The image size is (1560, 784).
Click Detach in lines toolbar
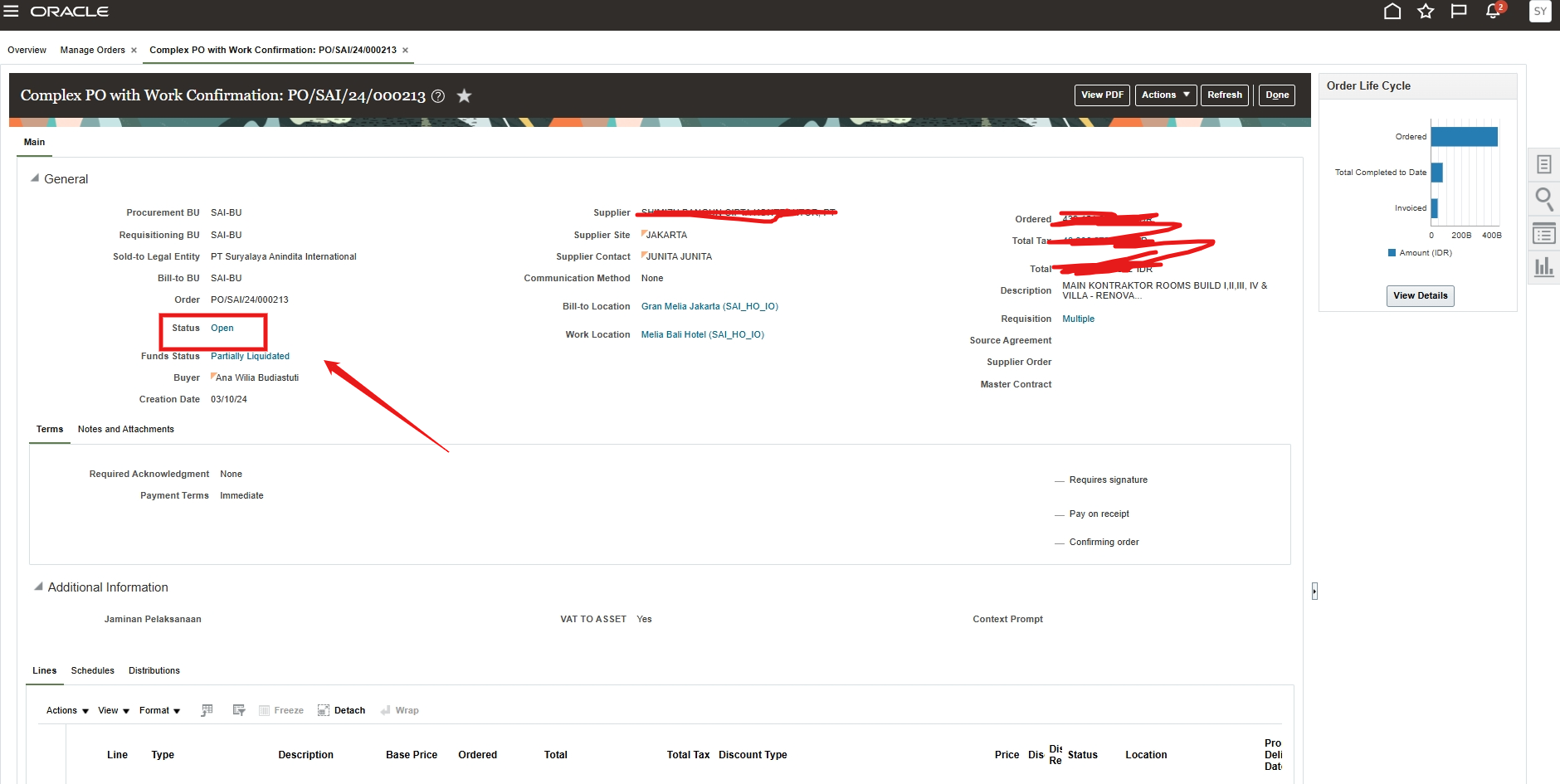(341, 711)
